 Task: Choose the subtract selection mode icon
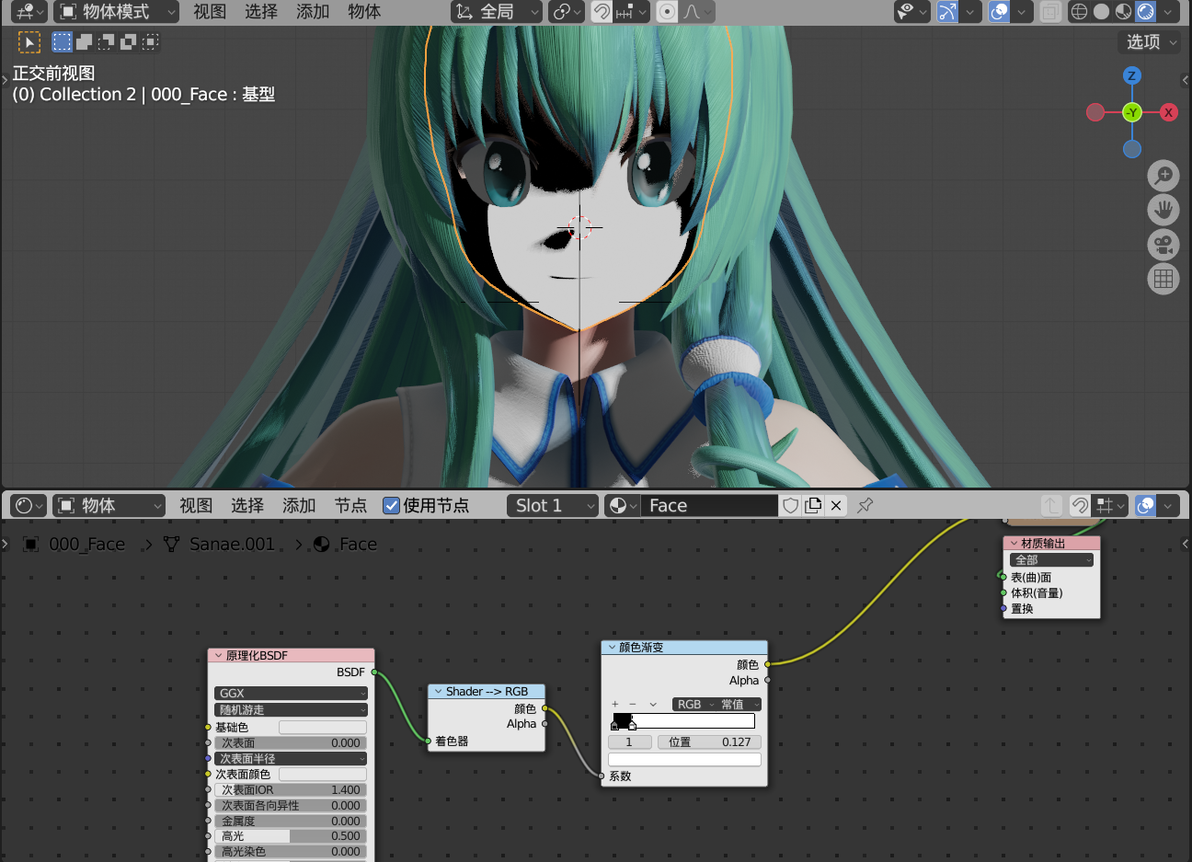(x=106, y=42)
